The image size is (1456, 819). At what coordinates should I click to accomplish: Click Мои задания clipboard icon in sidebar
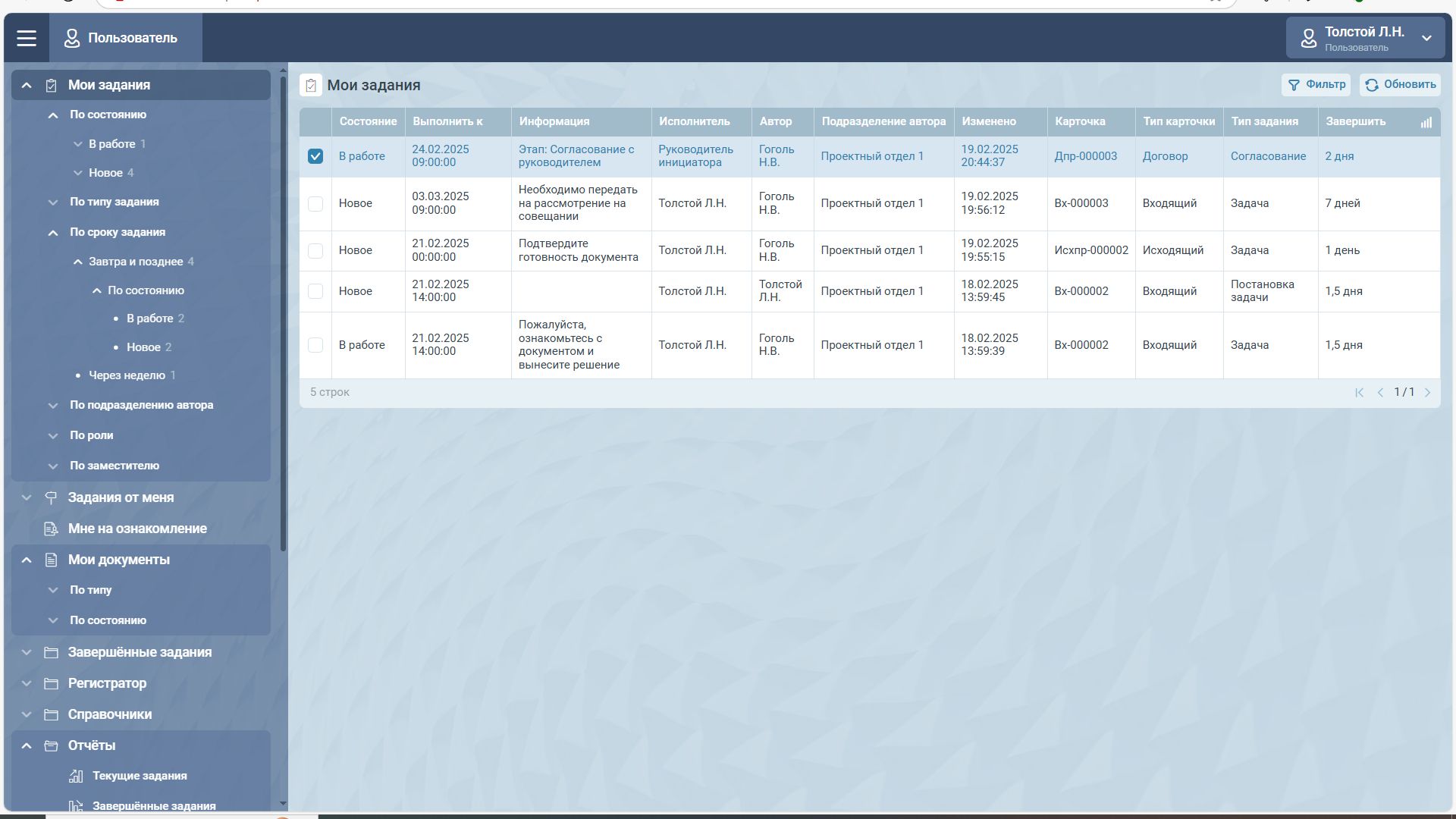(x=51, y=86)
